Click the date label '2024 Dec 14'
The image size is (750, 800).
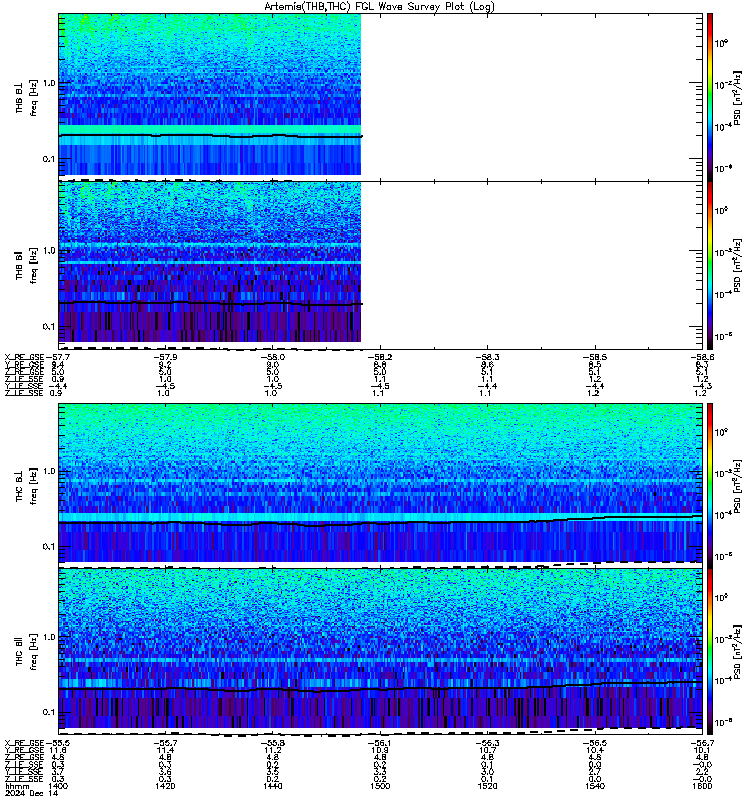click(31, 793)
